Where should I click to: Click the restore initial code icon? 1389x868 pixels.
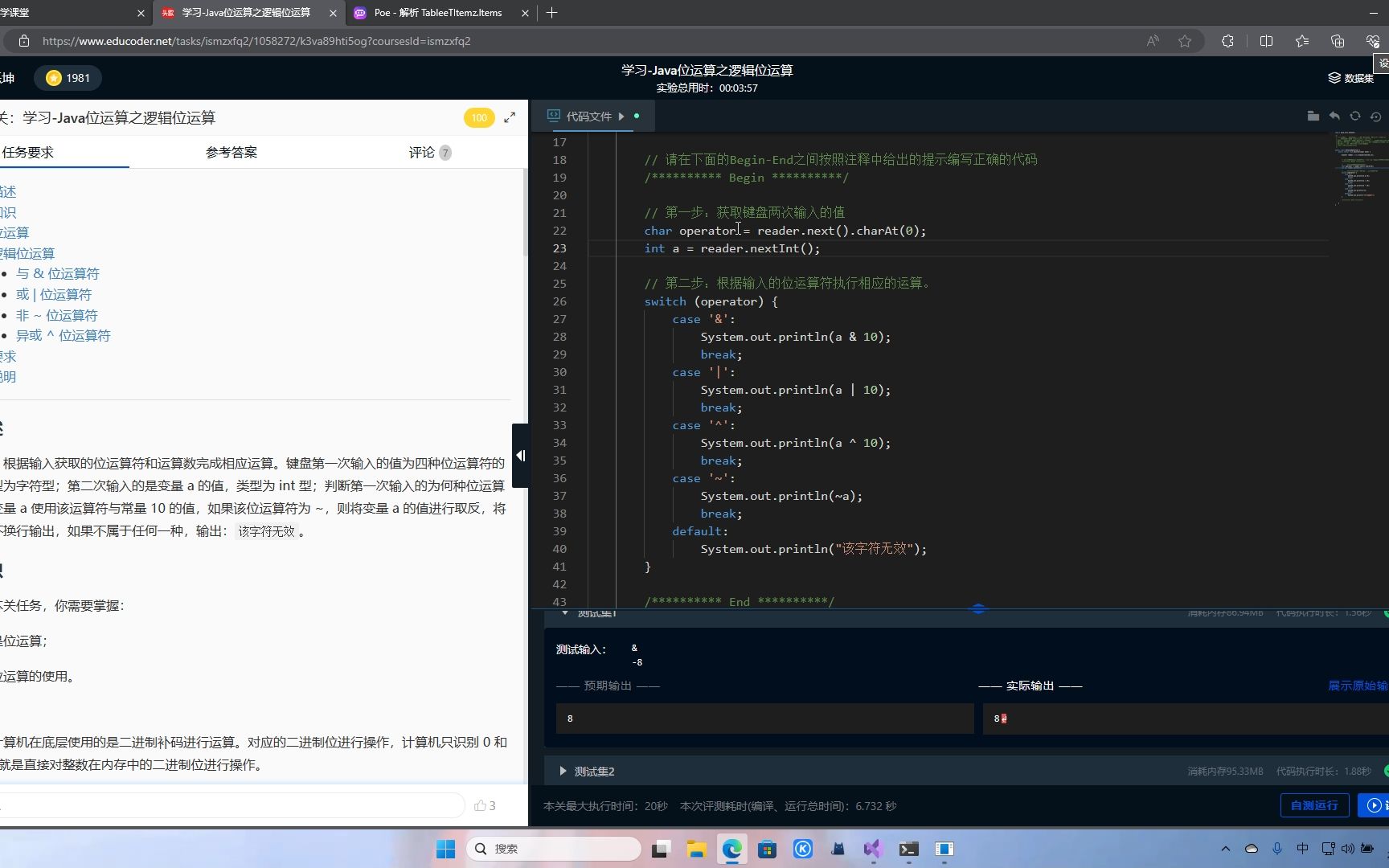tap(1375, 117)
